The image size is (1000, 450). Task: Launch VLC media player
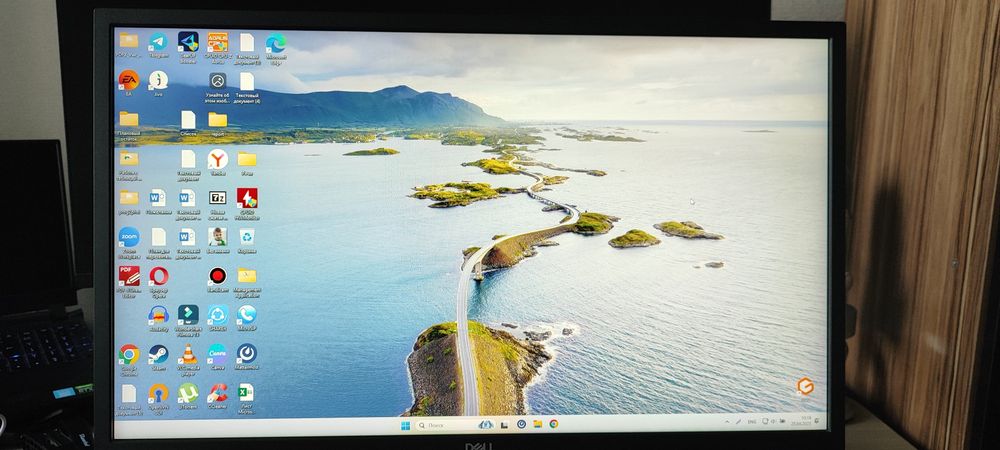coord(187,354)
